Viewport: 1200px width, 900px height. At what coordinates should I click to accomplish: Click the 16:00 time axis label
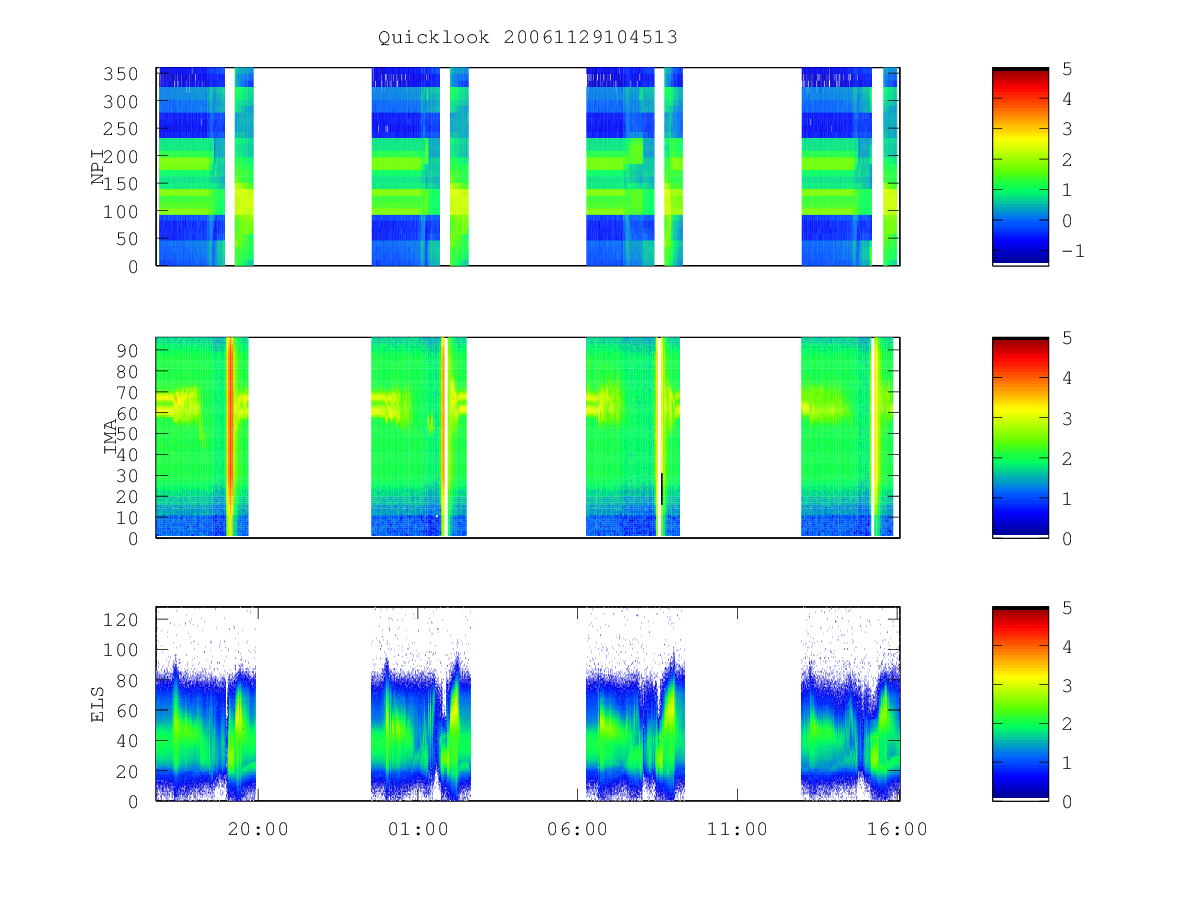coord(897,829)
